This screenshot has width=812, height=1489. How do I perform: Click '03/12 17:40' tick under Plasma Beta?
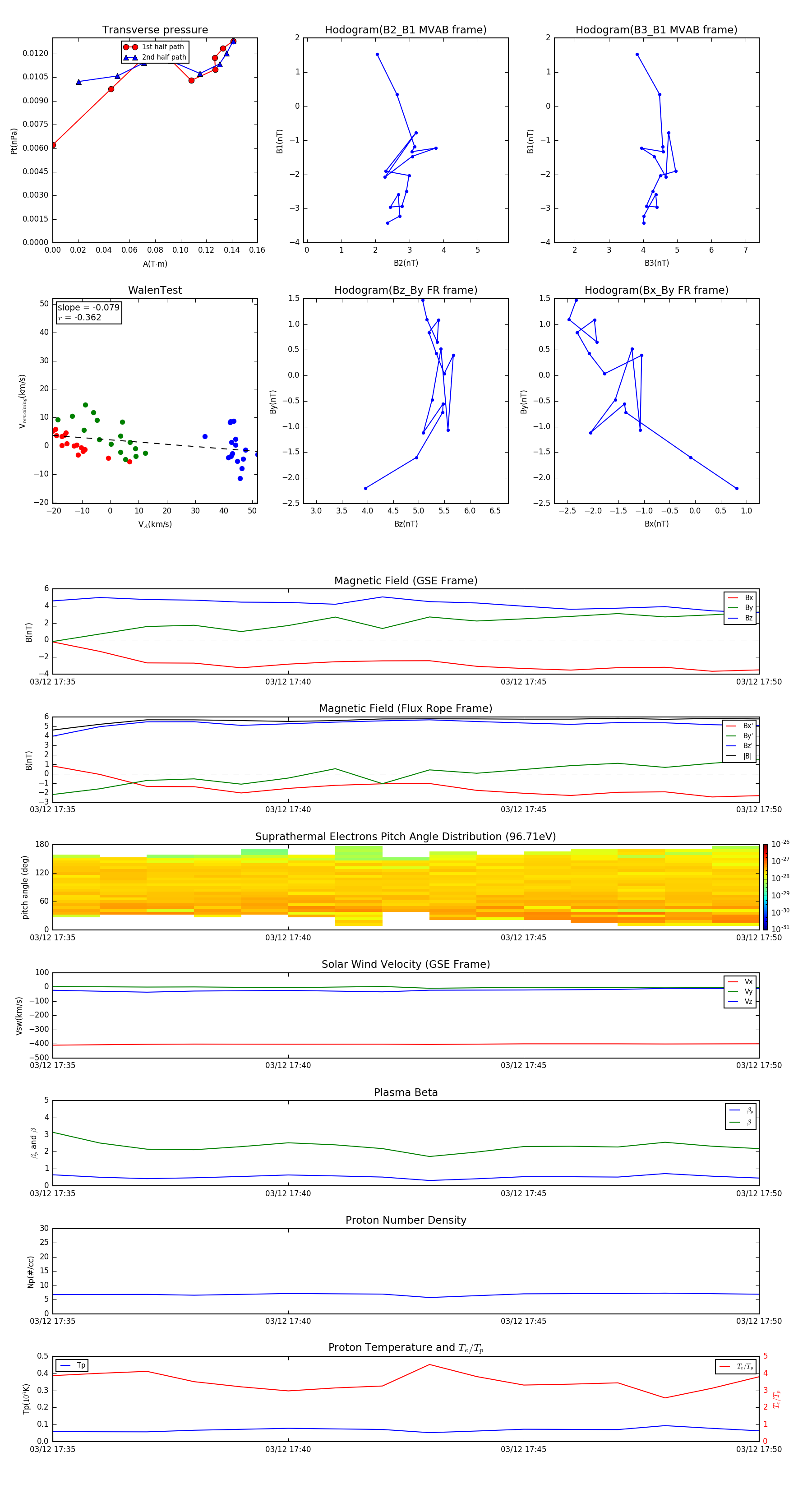click(x=288, y=1193)
